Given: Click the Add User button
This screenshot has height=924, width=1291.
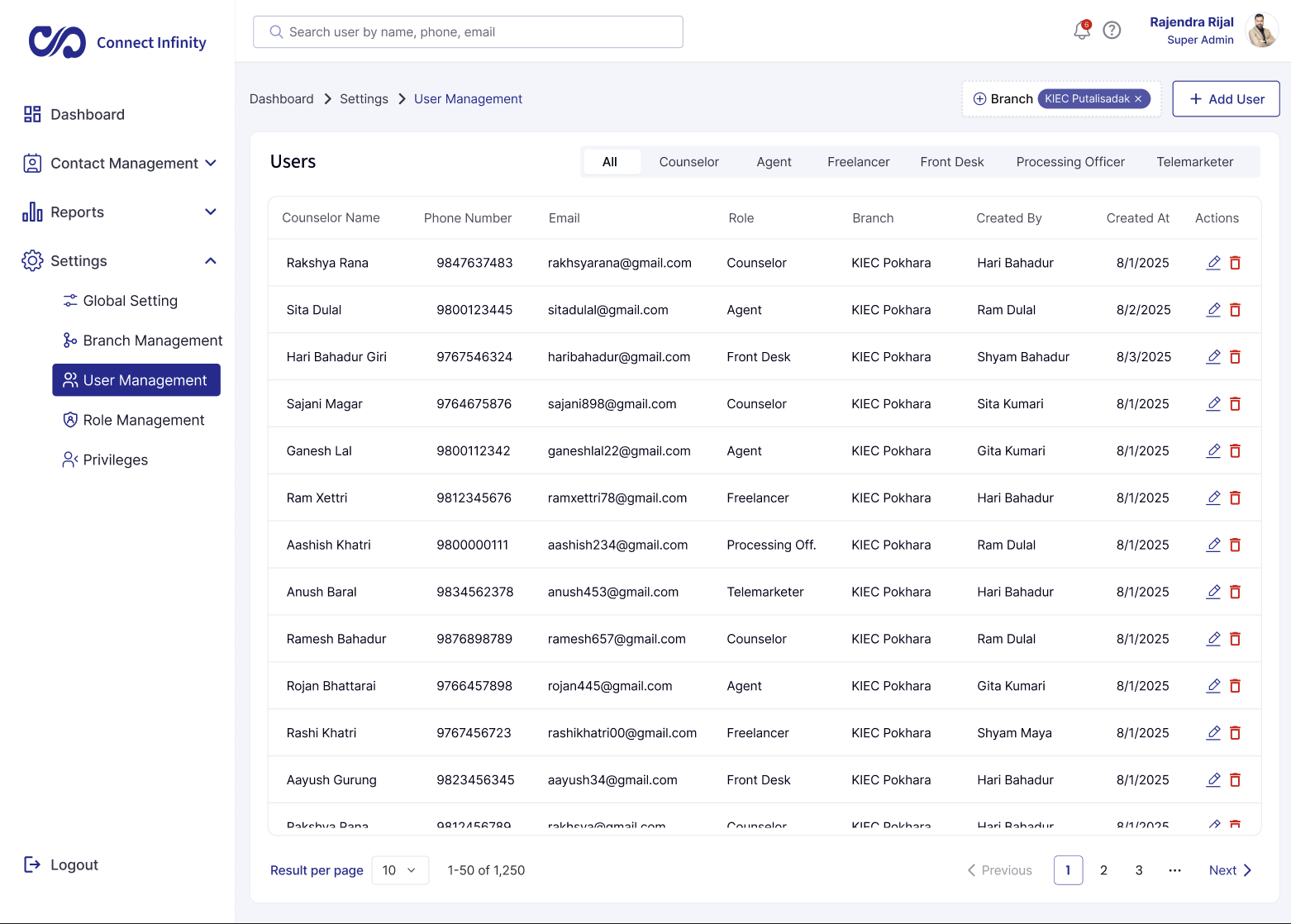Looking at the screenshot, I should (x=1226, y=99).
